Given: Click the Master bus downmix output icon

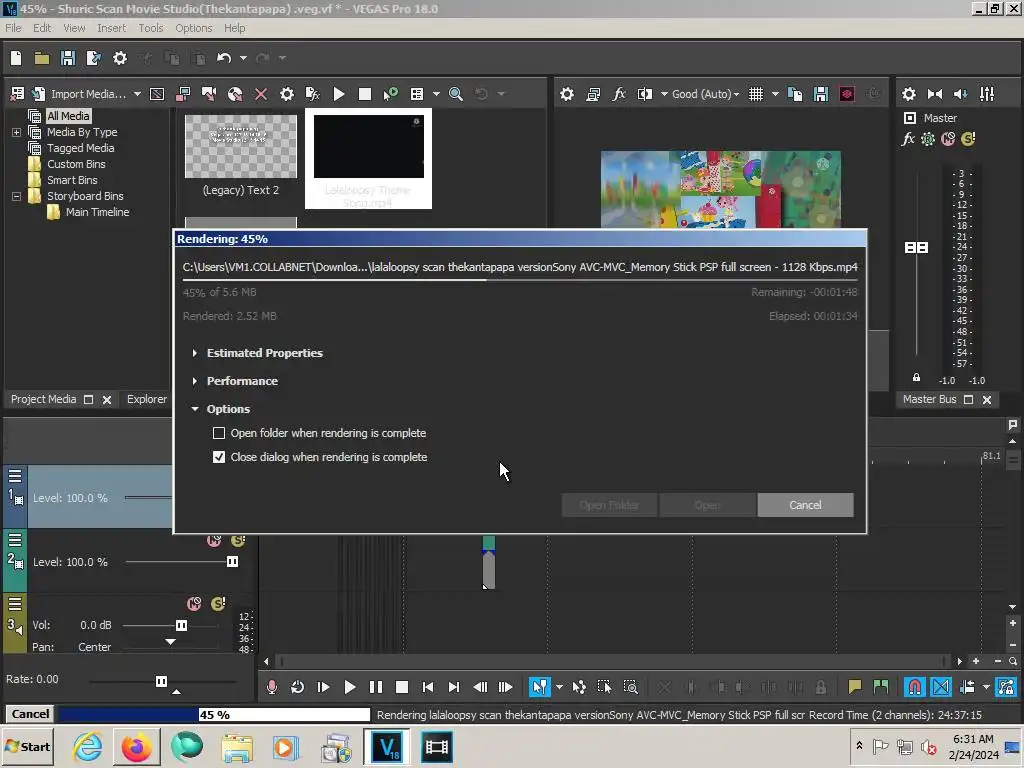Looking at the screenshot, I should point(935,94).
